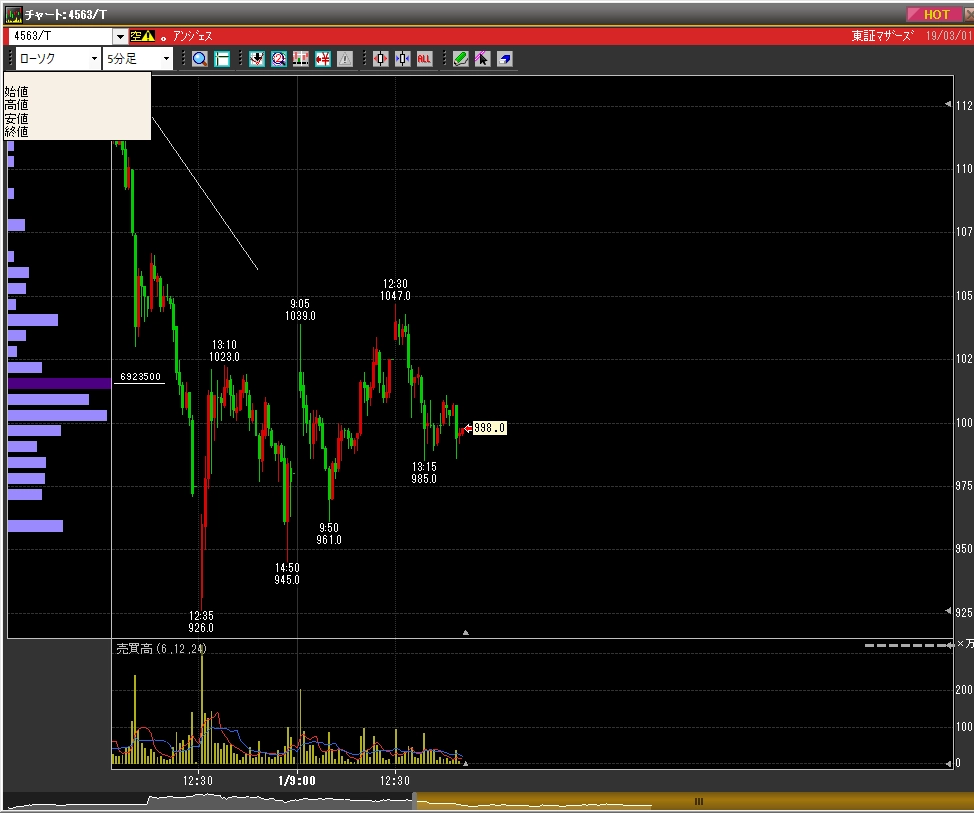The width and height of the screenshot is (974, 813).
Task: Click the stock code input field 4563/T
Action: [61, 37]
